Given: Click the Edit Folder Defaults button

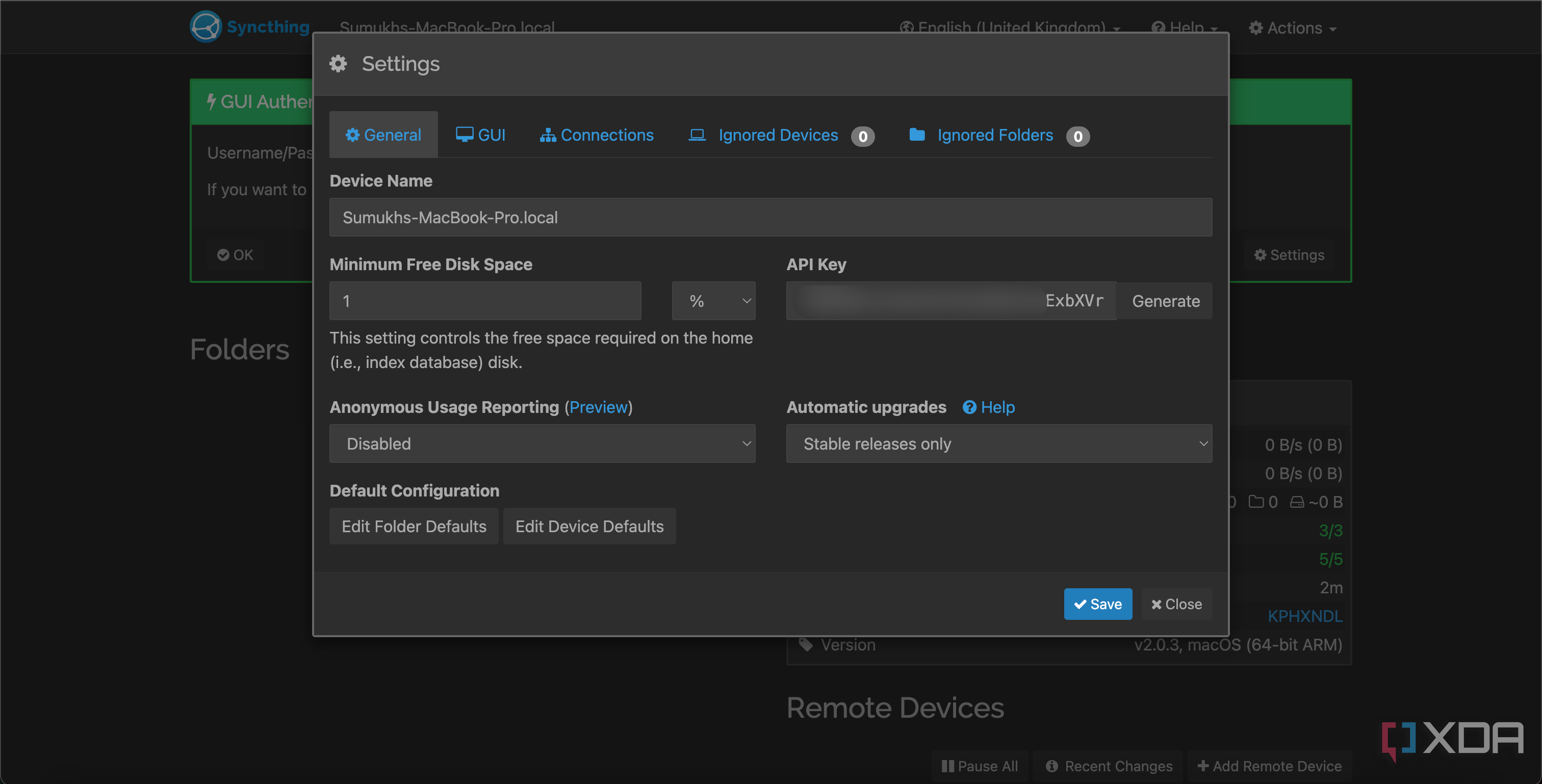Looking at the screenshot, I should pos(414,526).
